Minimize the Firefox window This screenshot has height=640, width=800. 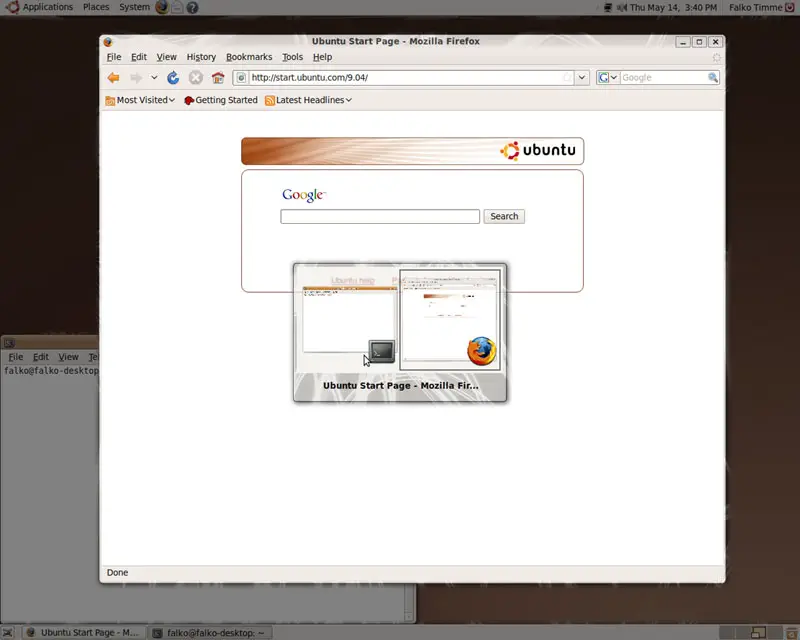tap(683, 42)
